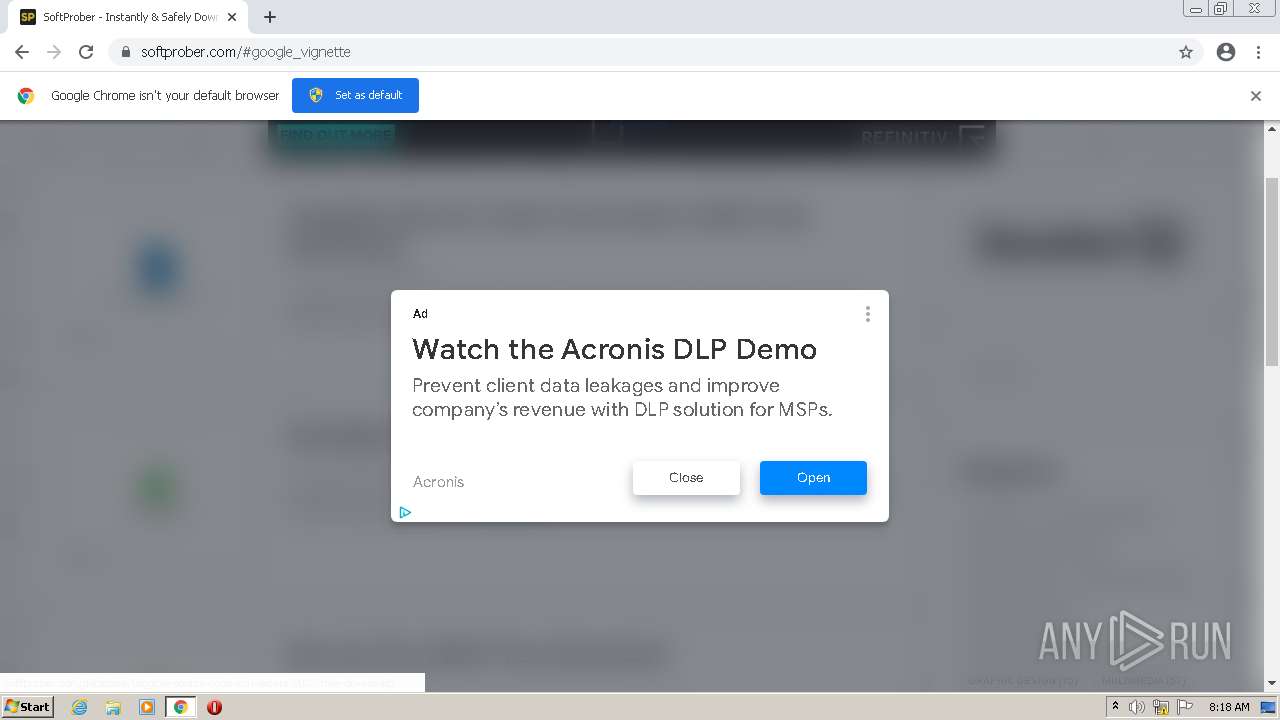Click the AdChoices triangle icon
The height and width of the screenshot is (720, 1280).
(x=405, y=512)
